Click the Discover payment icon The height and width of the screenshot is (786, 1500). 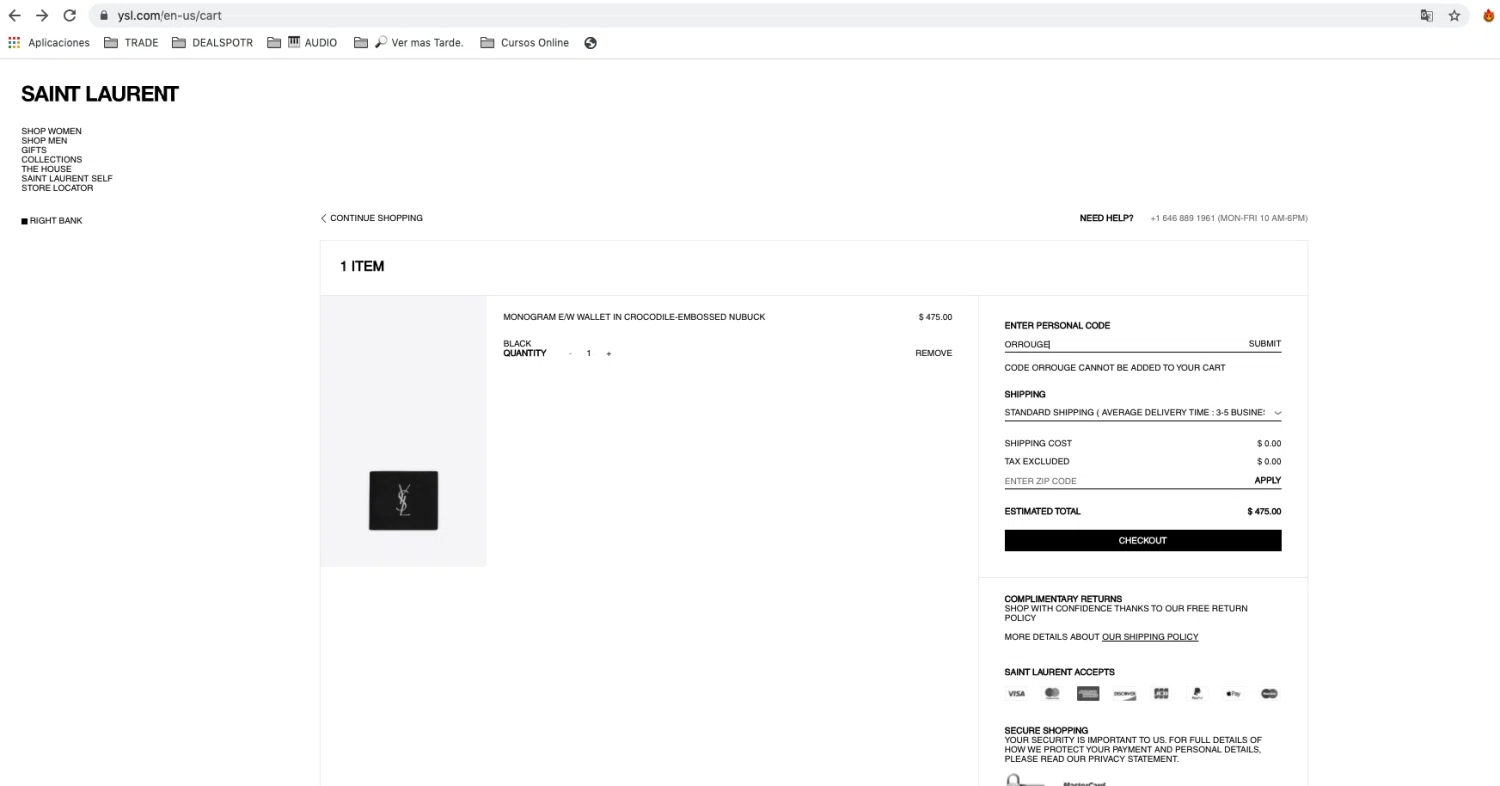[x=1125, y=693]
